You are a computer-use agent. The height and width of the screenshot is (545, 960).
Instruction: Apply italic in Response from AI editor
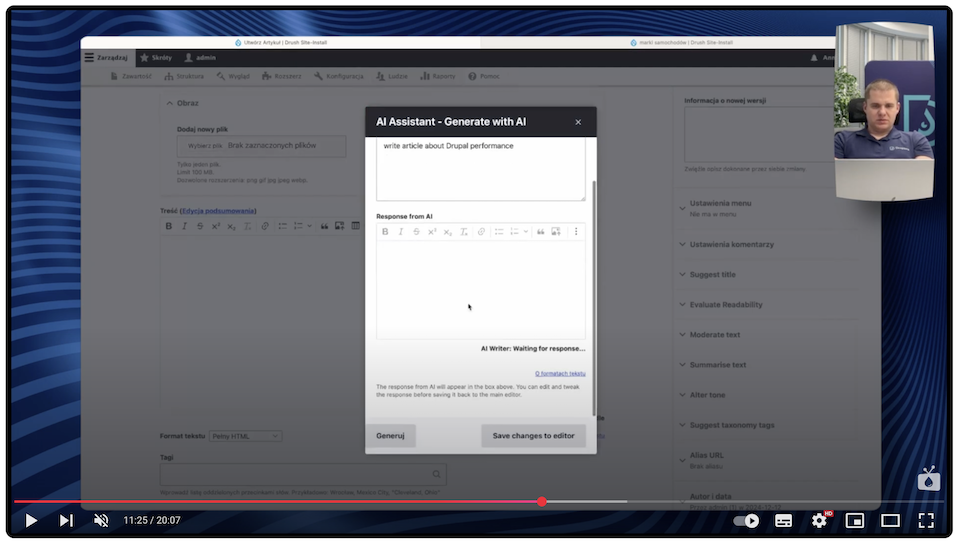click(400, 231)
